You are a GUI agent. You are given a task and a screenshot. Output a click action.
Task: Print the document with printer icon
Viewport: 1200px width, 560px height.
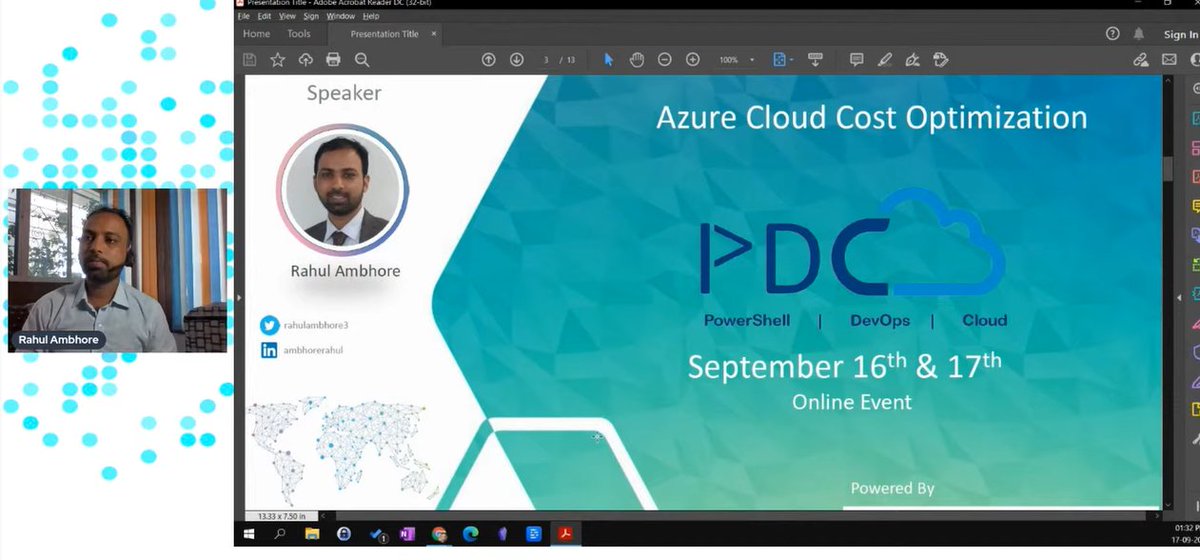click(x=334, y=60)
